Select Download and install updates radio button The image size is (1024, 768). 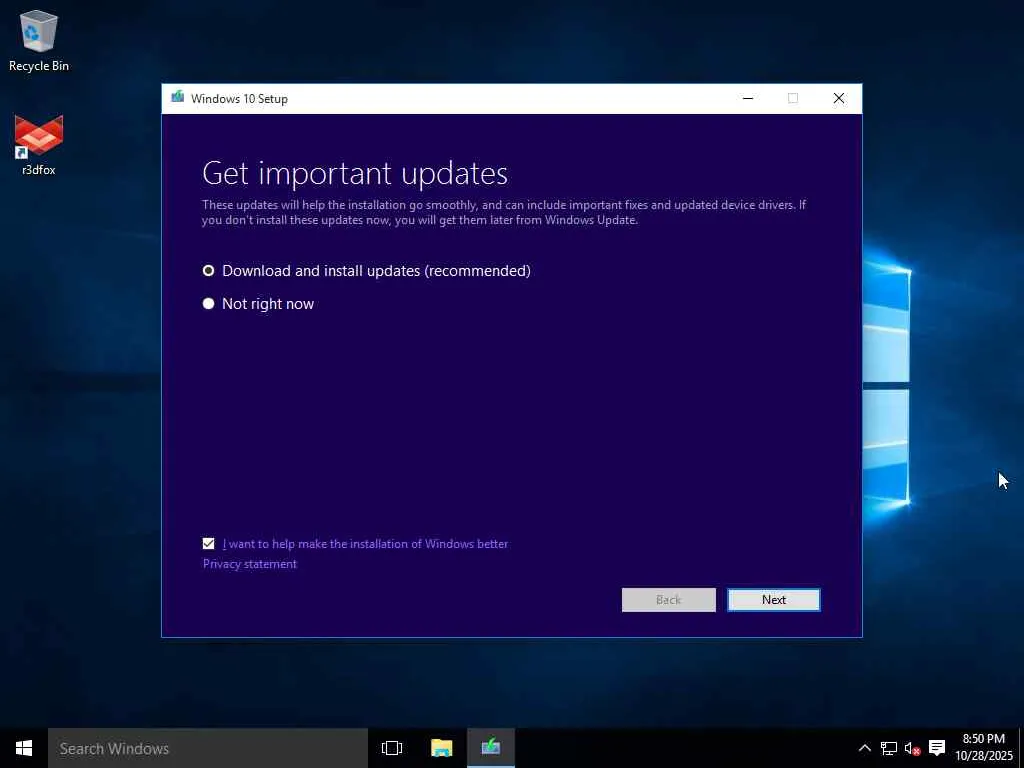pos(208,270)
